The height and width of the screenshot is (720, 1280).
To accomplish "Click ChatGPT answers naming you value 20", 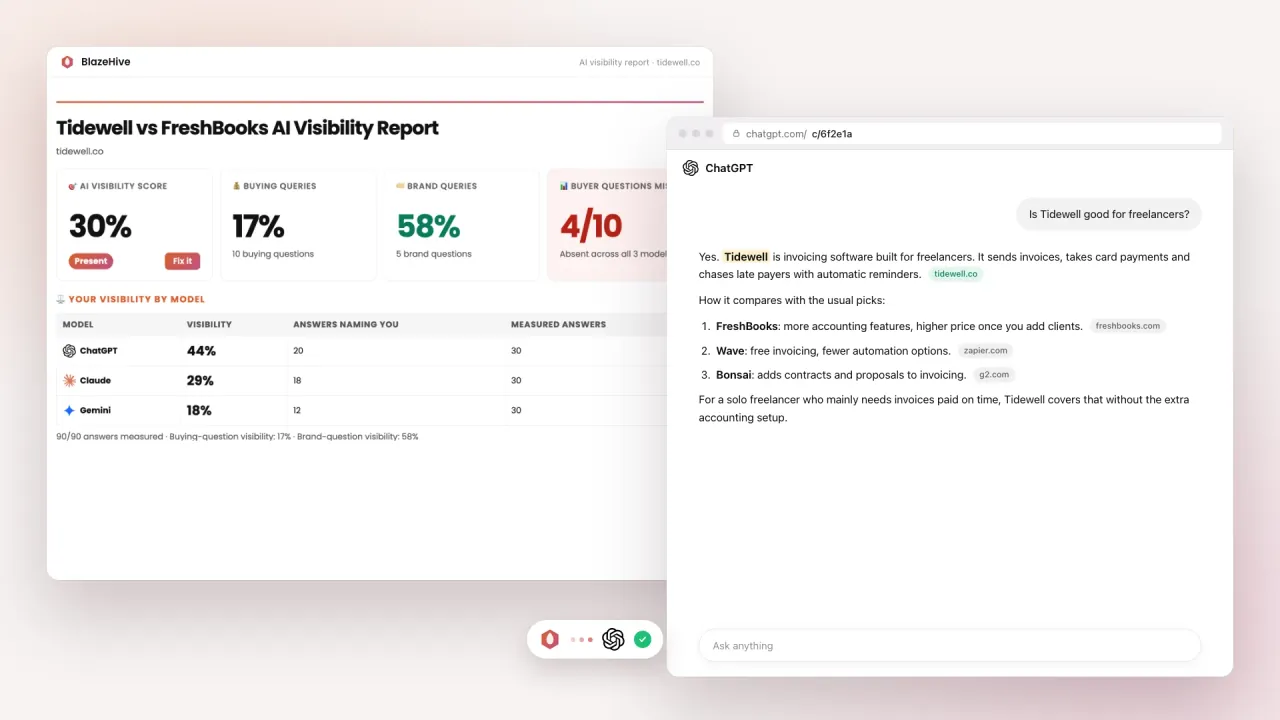I will tap(298, 351).
